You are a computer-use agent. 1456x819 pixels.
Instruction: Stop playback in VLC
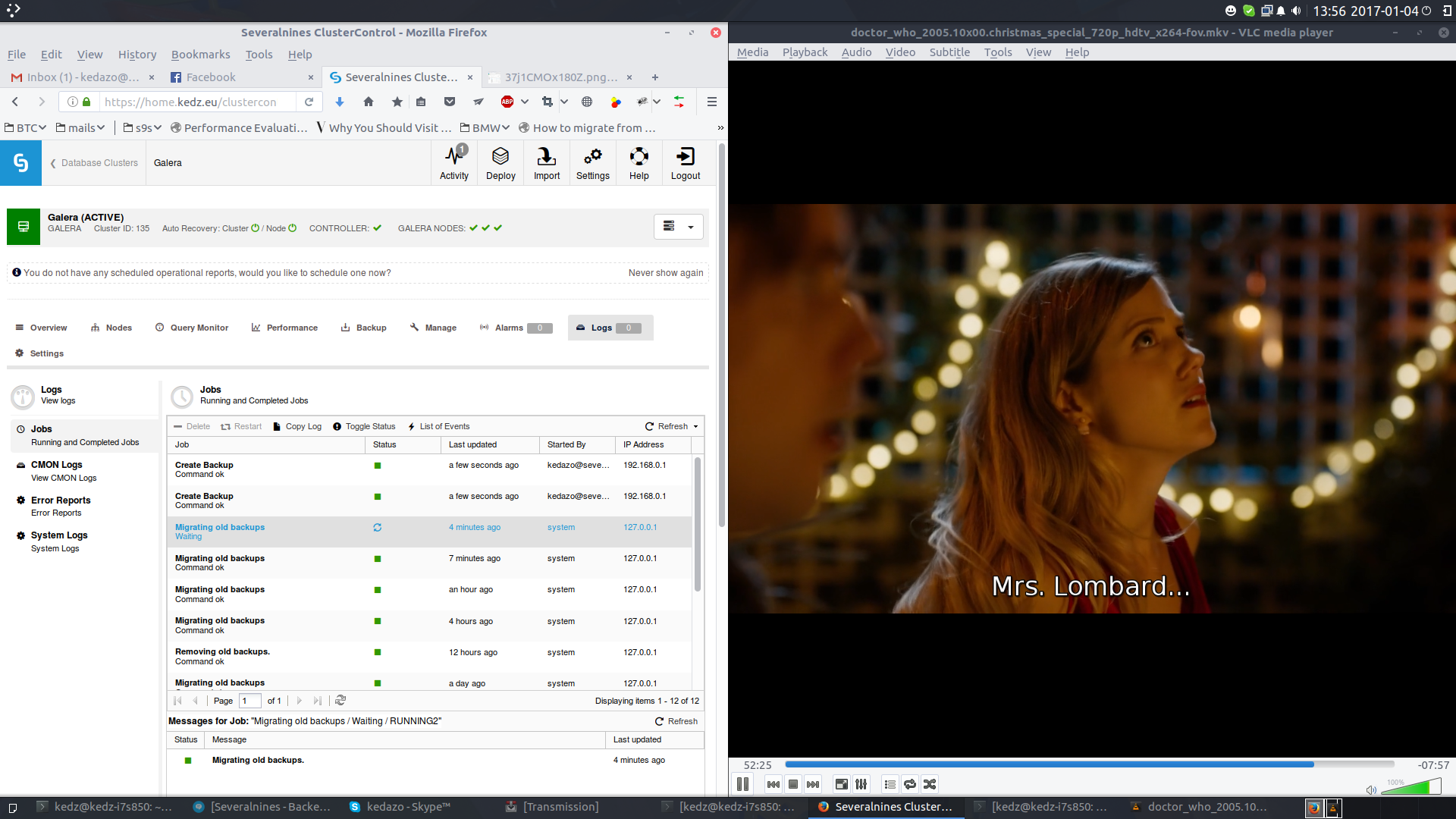[793, 784]
